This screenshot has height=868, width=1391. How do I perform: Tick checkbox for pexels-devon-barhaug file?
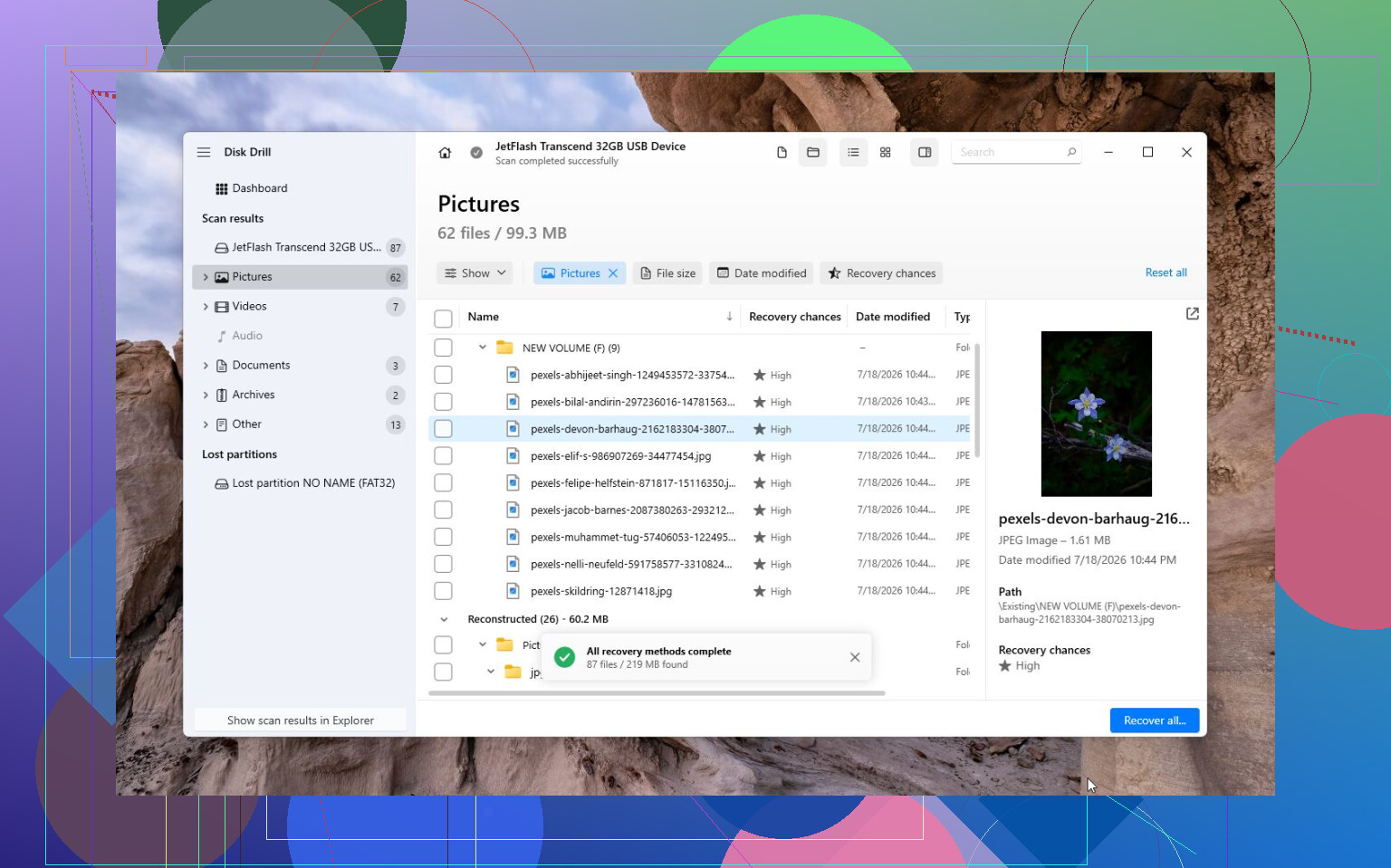point(443,429)
